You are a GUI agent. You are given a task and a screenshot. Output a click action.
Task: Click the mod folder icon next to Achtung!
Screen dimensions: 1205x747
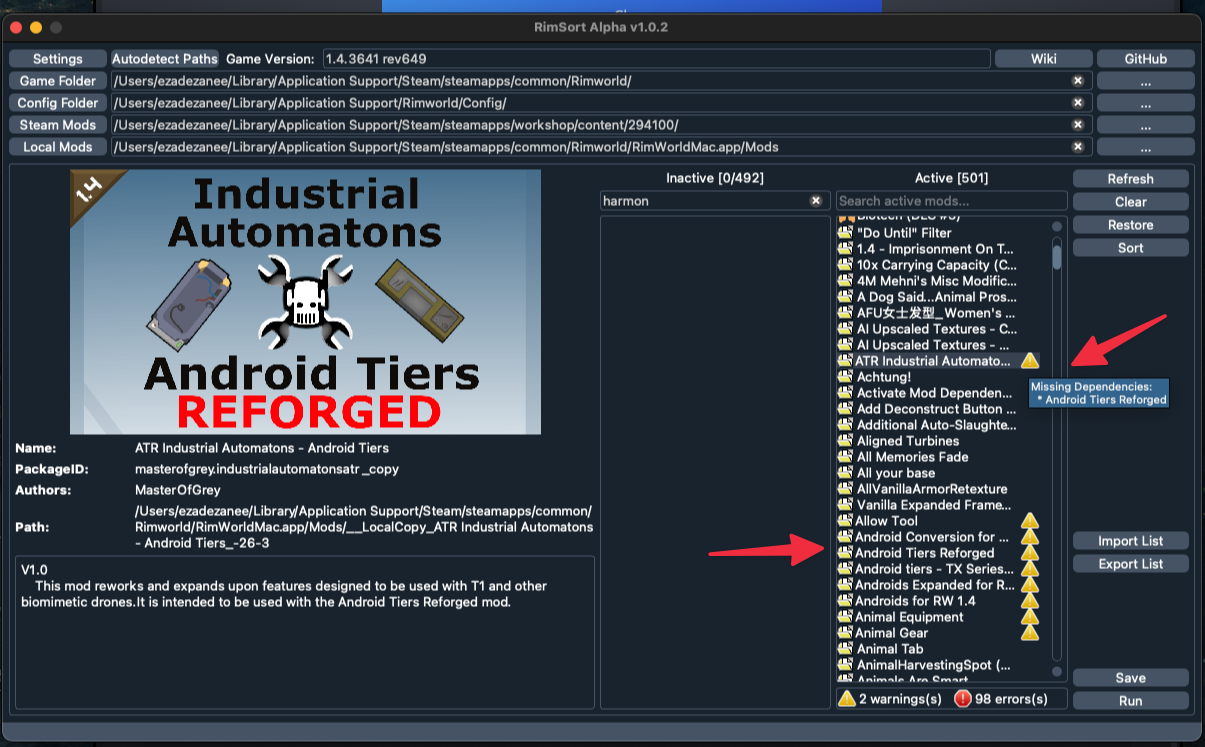coord(845,376)
